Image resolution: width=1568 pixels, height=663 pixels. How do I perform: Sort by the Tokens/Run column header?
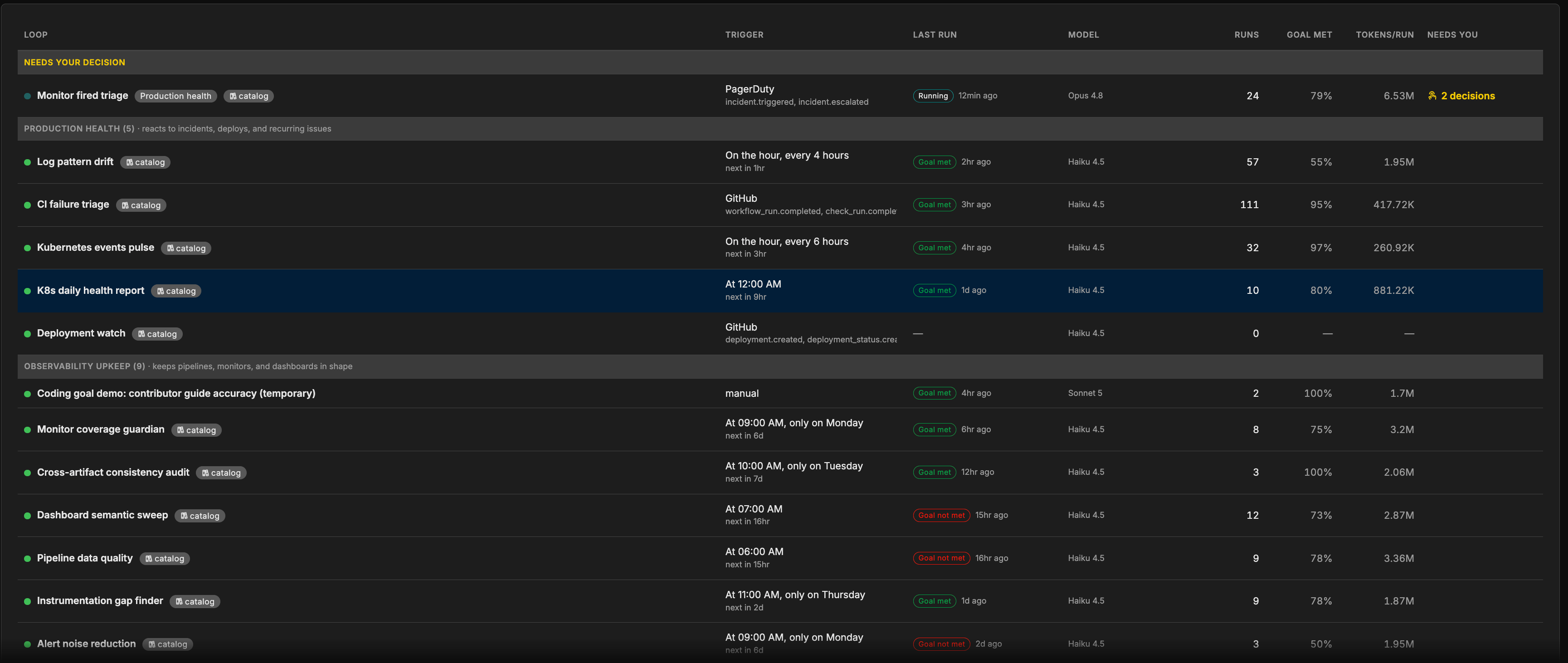(1384, 35)
